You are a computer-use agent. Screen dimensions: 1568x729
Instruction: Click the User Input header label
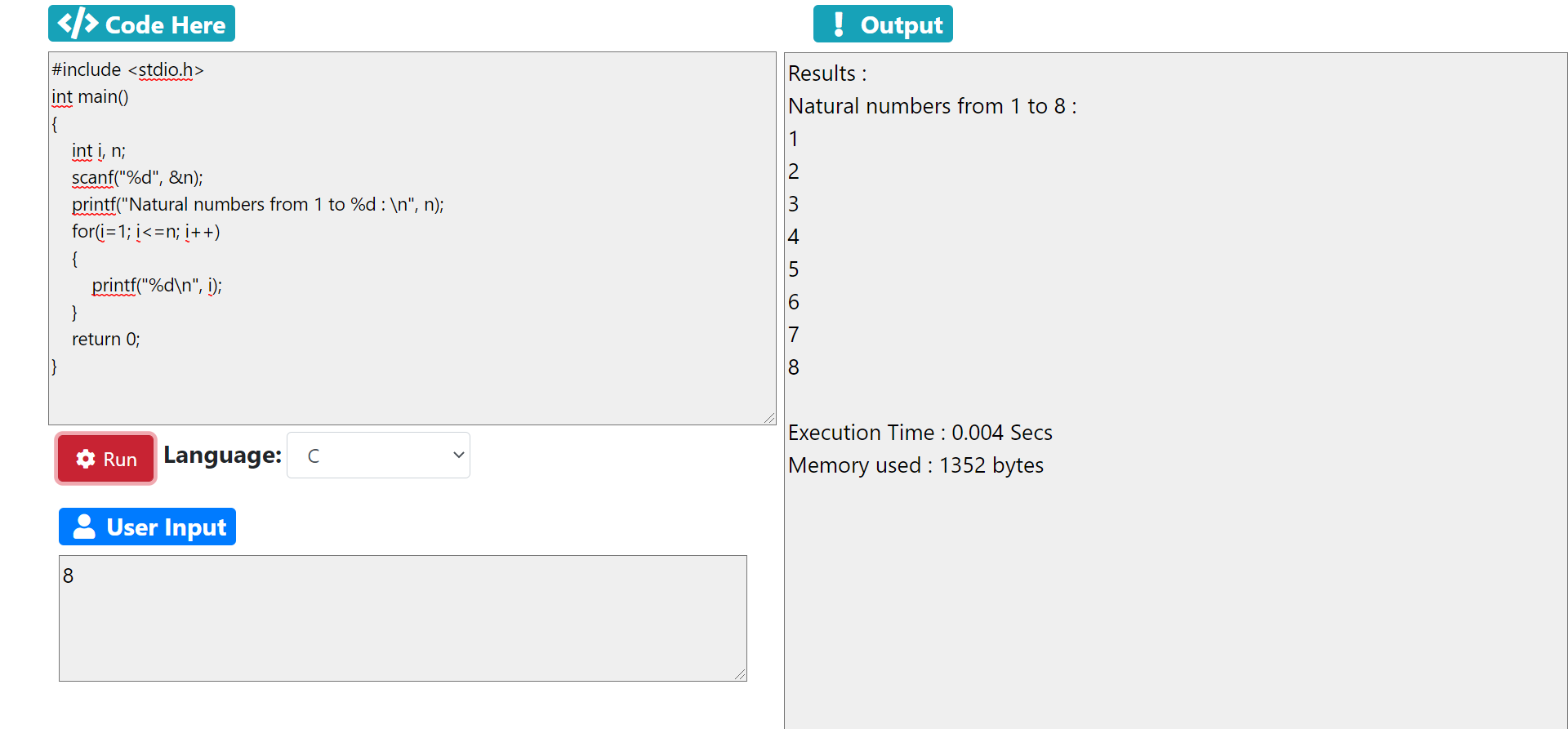click(x=166, y=527)
